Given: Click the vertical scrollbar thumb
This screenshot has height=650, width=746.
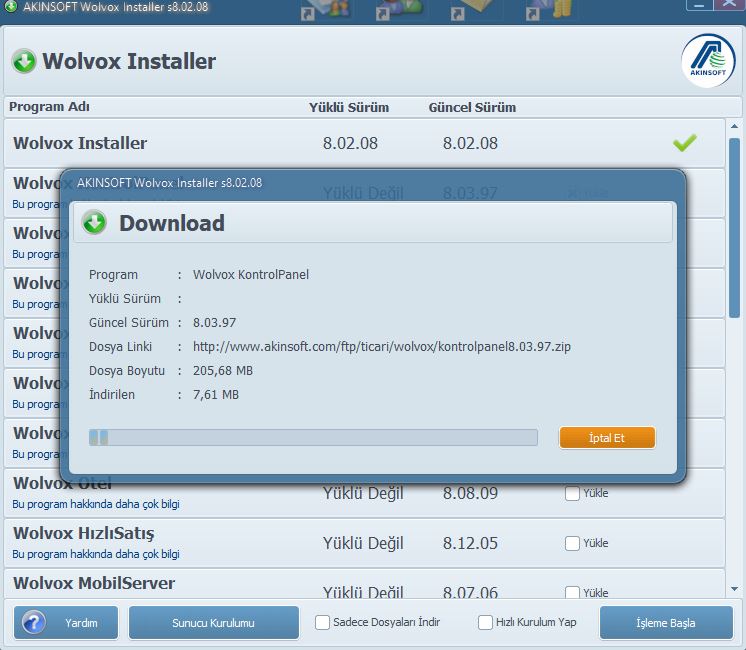Looking at the screenshot, I should (734, 227).
